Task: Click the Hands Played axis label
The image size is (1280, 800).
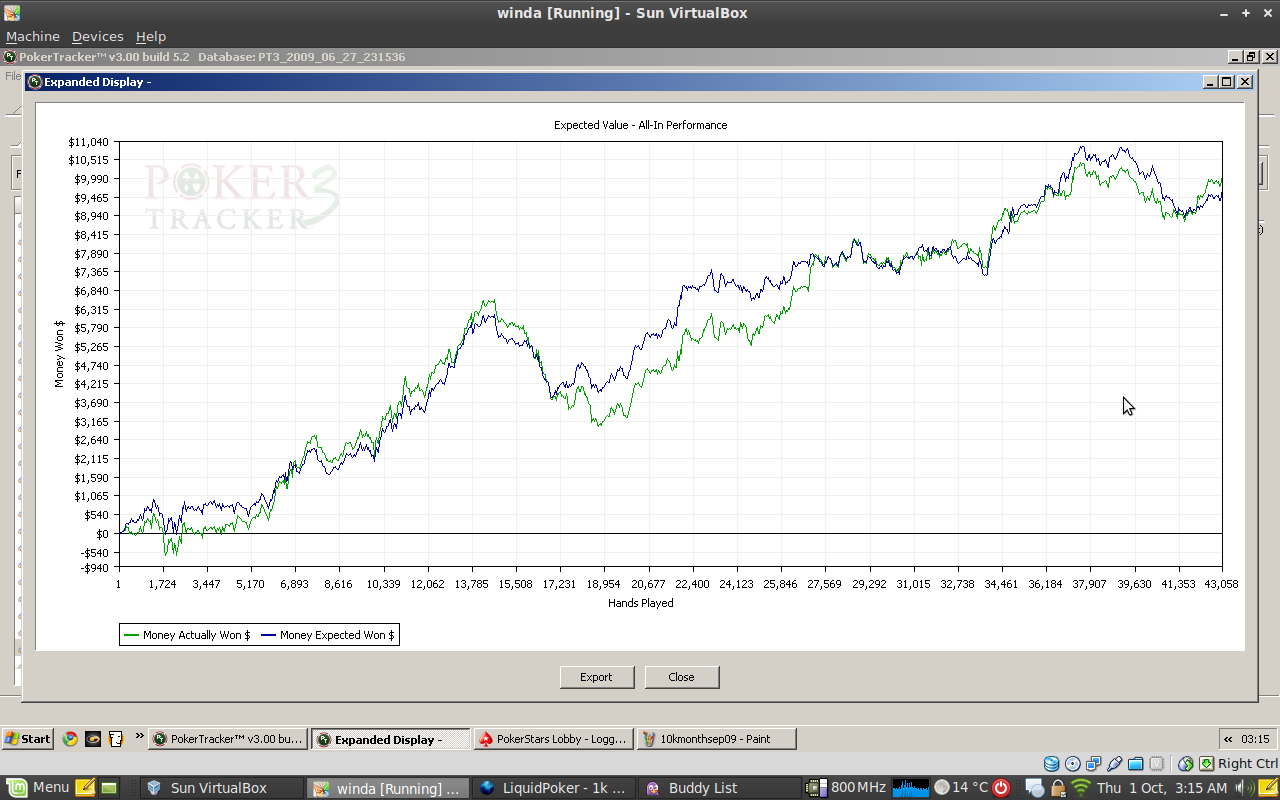Action: point(641,603)
